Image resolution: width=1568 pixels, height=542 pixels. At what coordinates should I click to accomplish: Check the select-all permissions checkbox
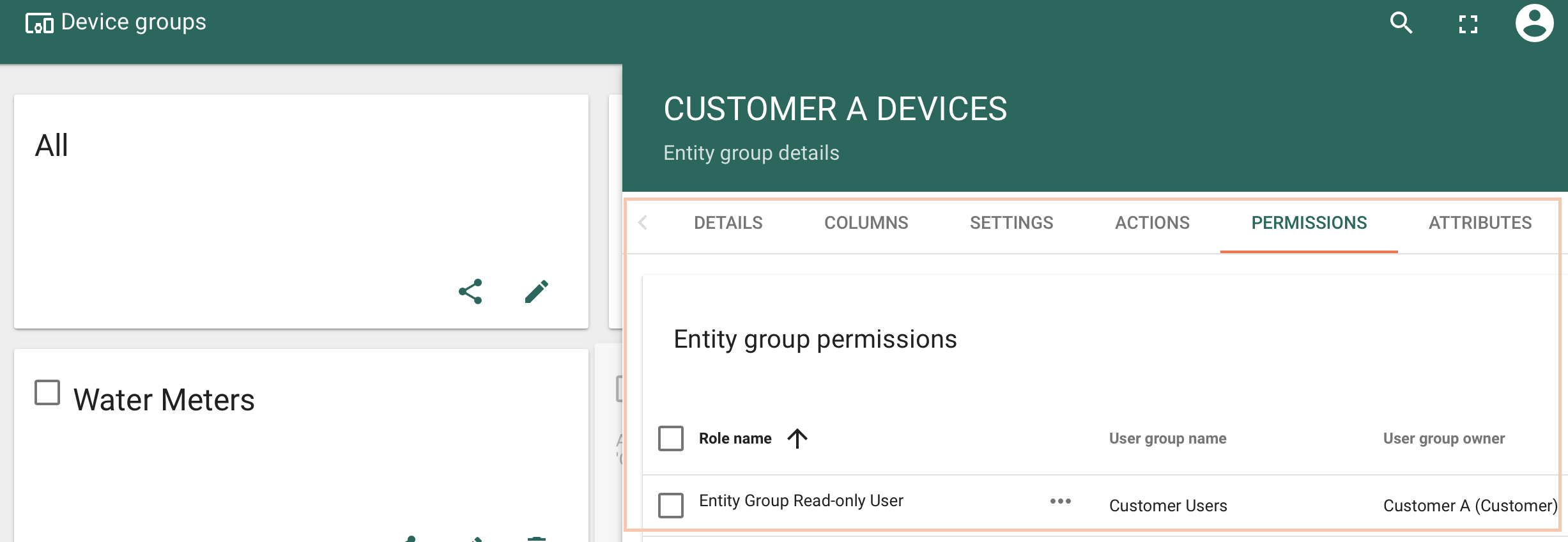(671, 438)
